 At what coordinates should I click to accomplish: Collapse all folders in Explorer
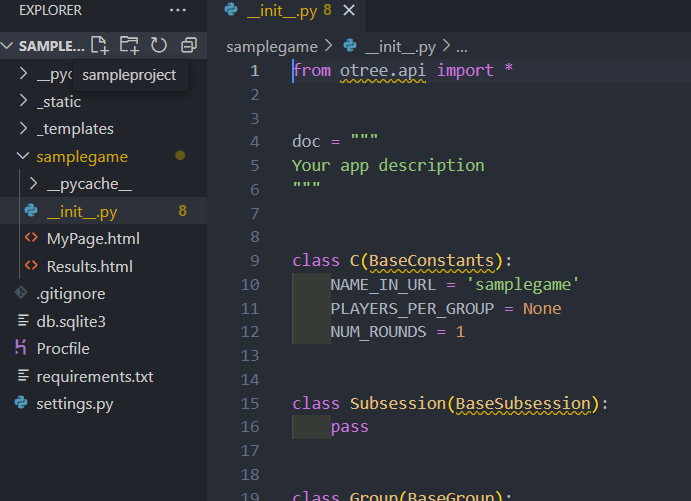pyautogui.click(x=188, y=45)
